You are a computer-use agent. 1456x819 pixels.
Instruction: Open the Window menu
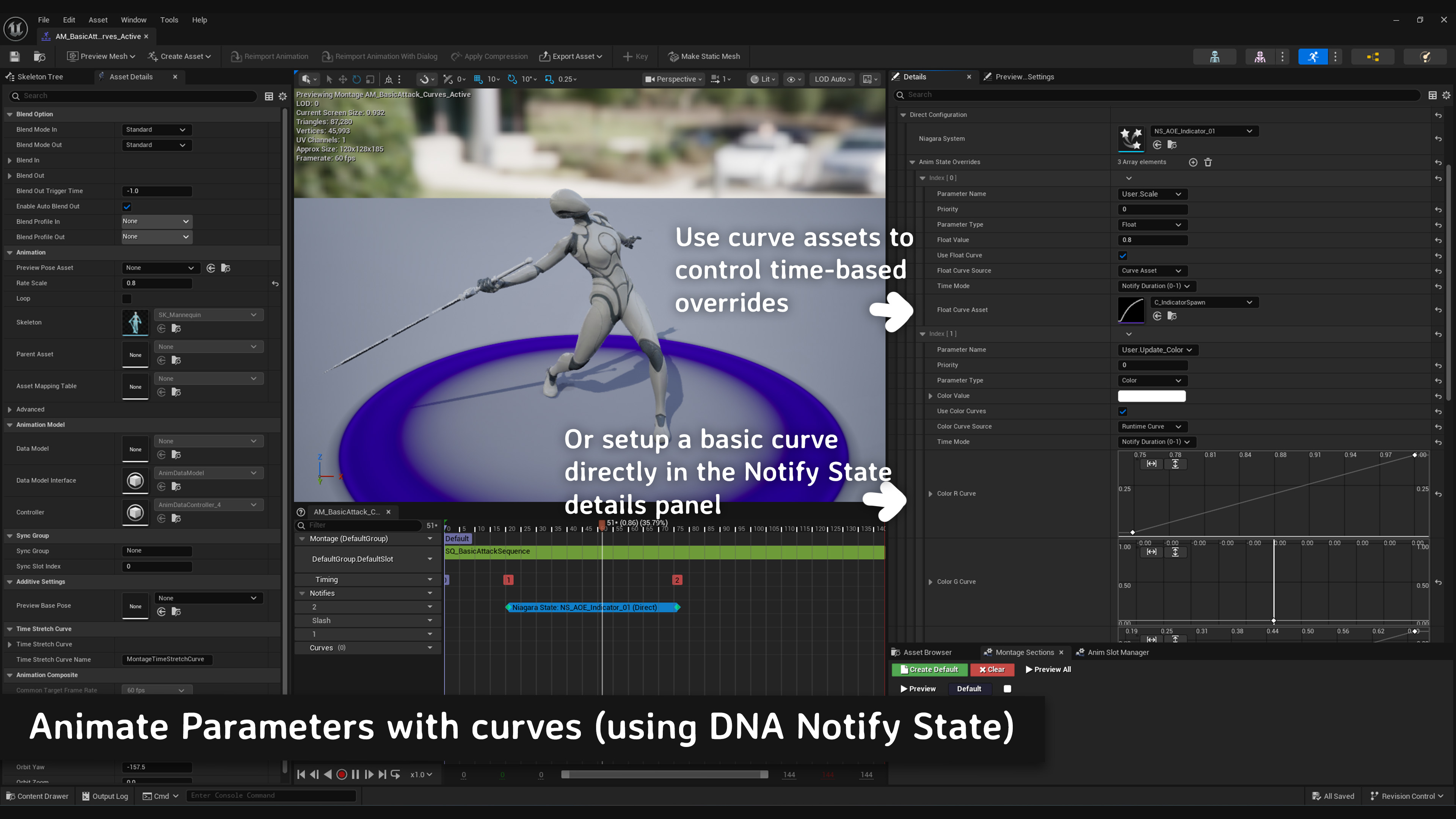coord(133,19)
